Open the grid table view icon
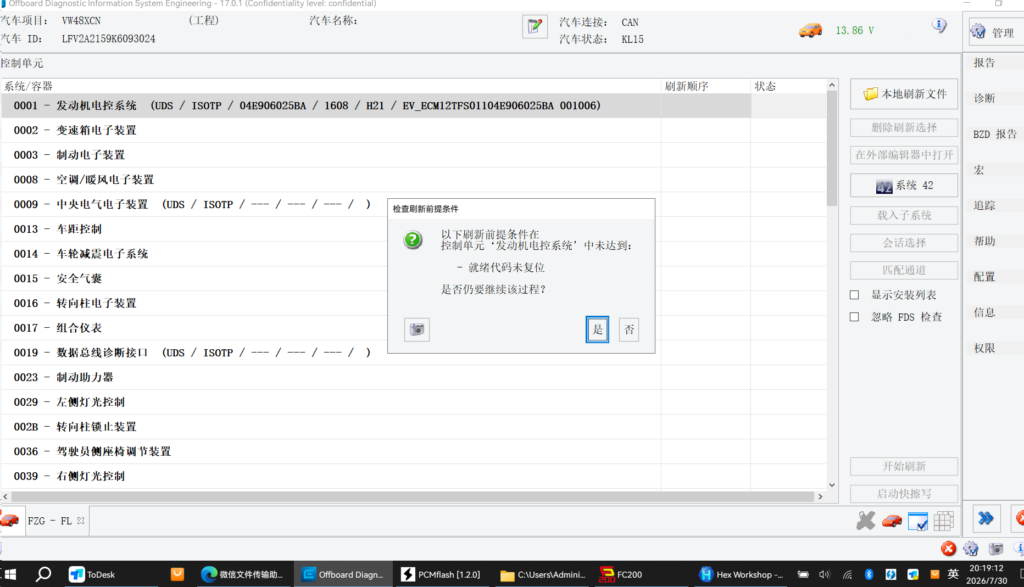Screen dimensions: 1024x587 [x=944, y=520]
